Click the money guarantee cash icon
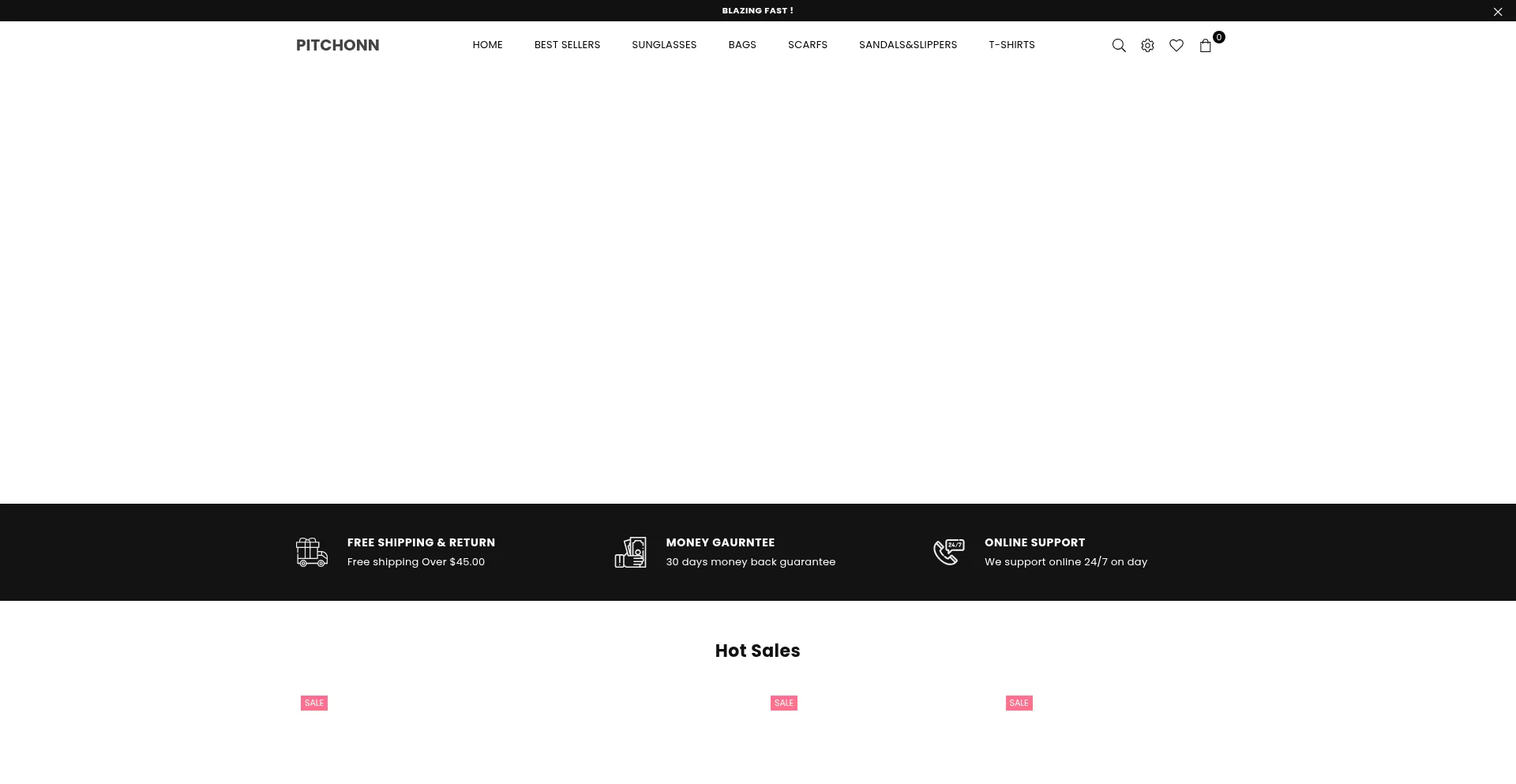The image size is (1516, 784). click(630, 552)
